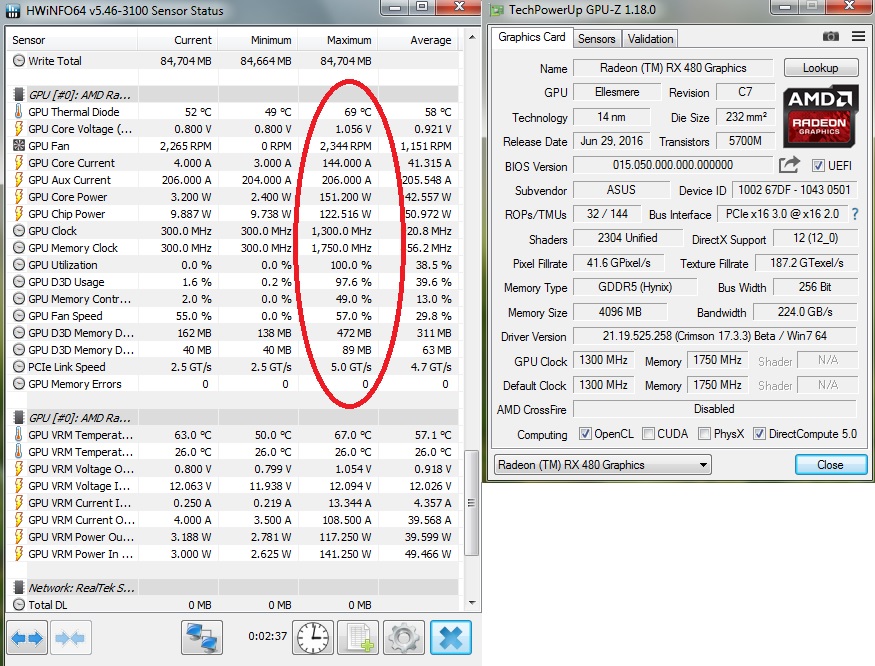Screen dimensions: 875x666
Task: Click the Memory Type GDDR5 (Hynix) value
Action: [634, 288]
